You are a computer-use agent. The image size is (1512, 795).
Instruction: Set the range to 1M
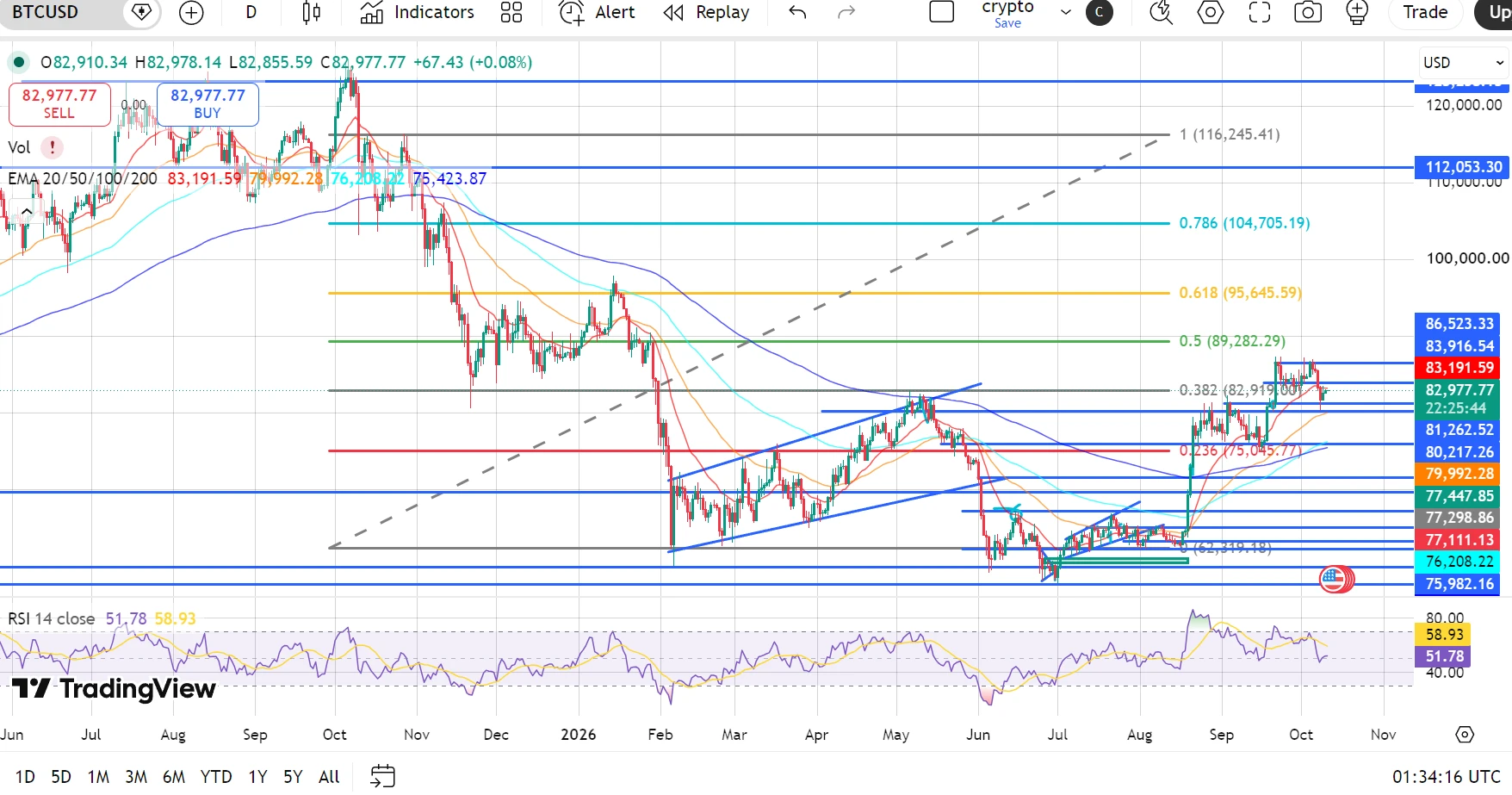(x=98, y=777)
